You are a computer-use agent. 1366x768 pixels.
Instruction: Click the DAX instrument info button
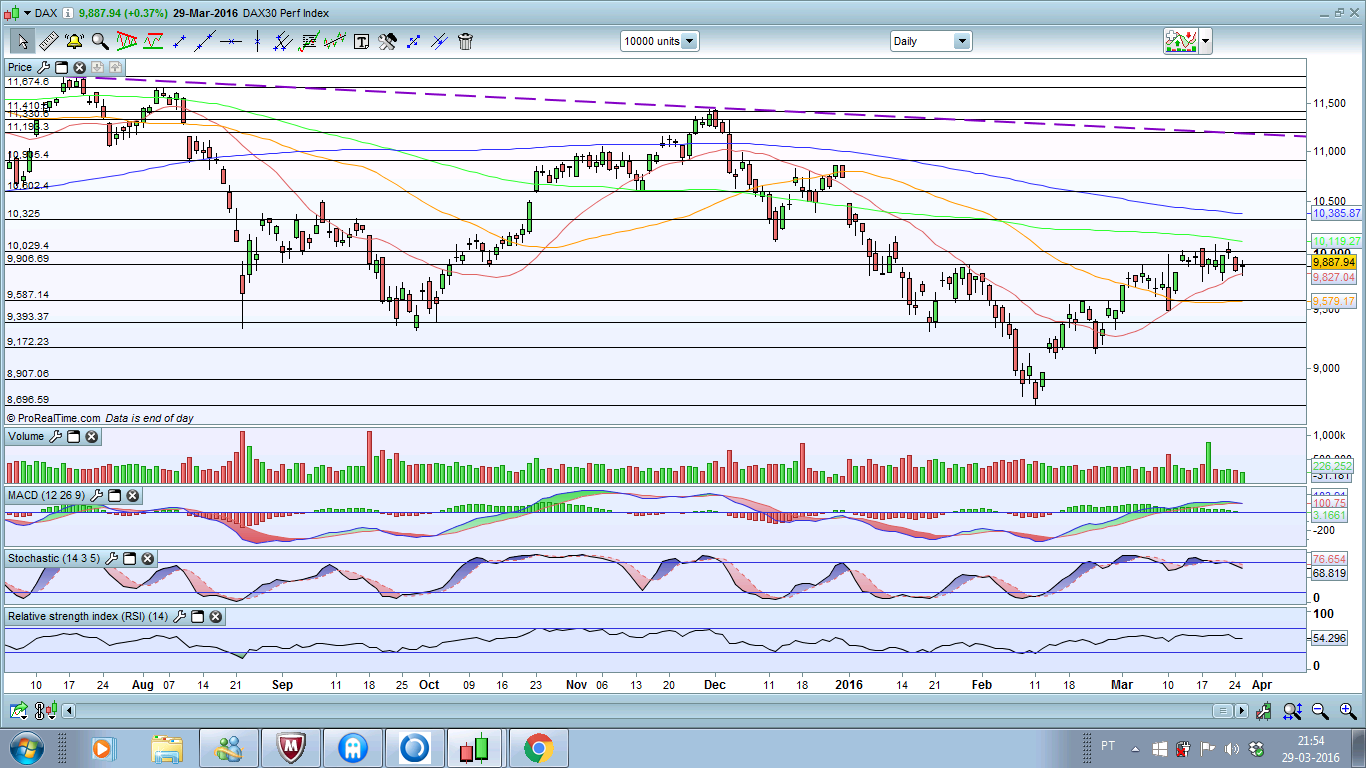pyautogui.click(x=67, y=13)
